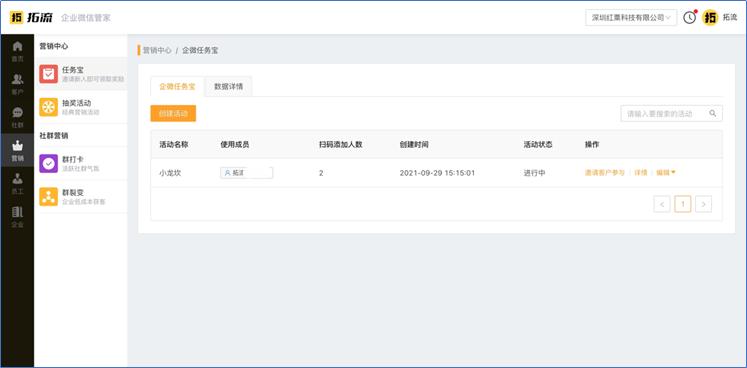The width and height of the screenshot is (747, 368).
Task: Click the 活动状态 column header
Action: (x=538, y=144)
